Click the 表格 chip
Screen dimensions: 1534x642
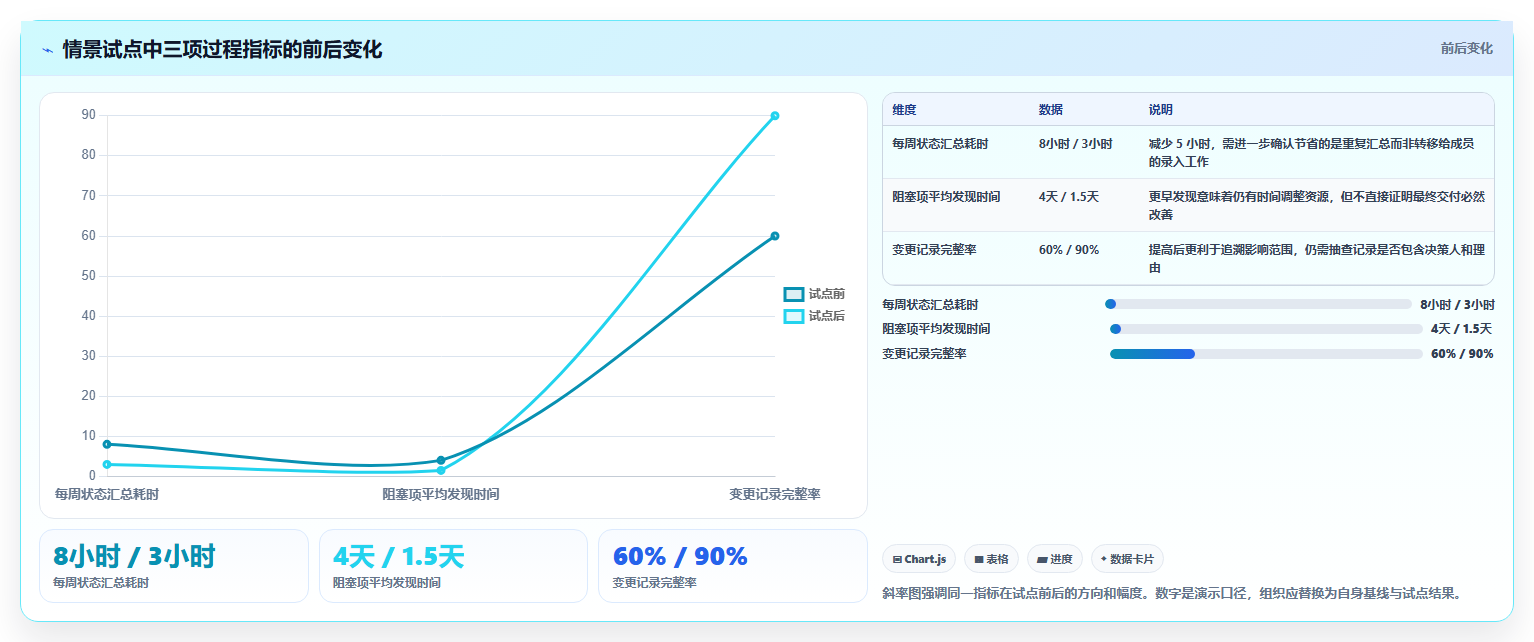(991, 559)
